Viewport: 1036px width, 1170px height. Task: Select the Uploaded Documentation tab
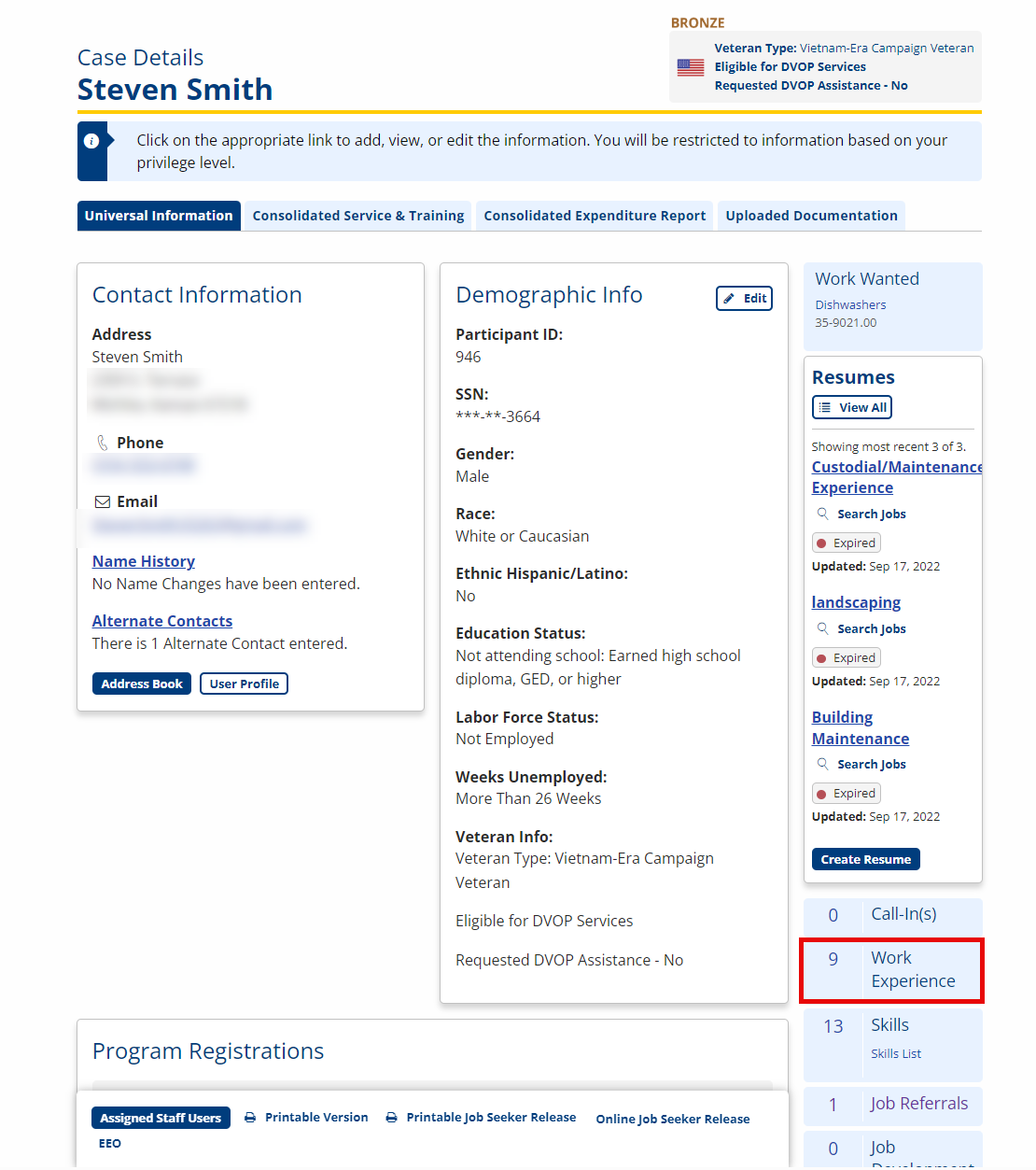tap(811, 216)
